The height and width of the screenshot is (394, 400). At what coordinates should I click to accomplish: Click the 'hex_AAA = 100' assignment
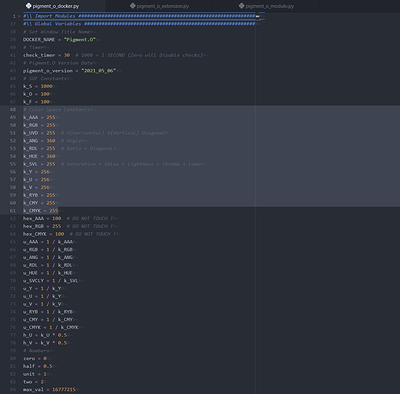pos(42,218)
